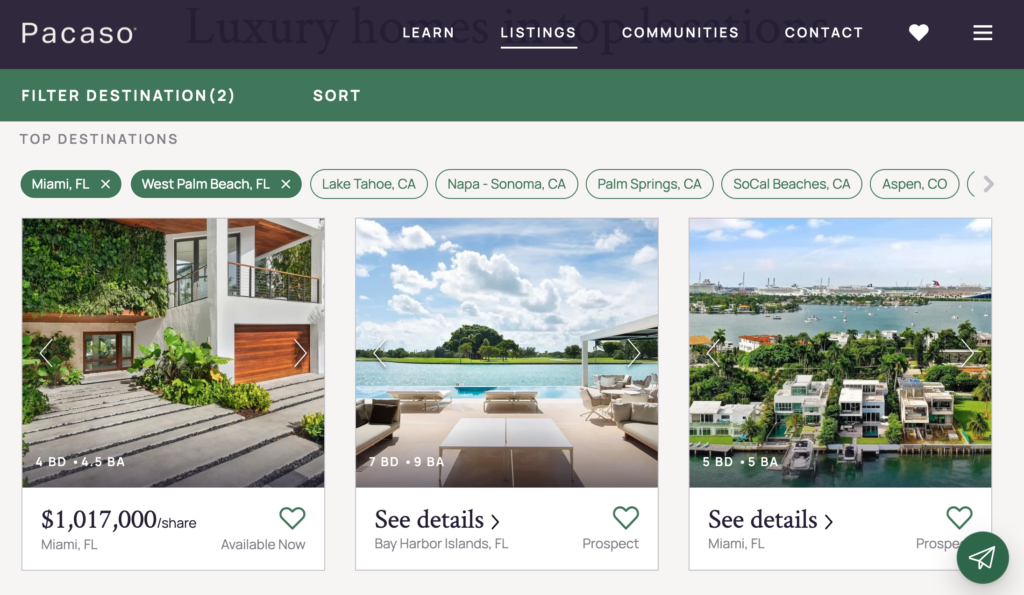This screenshot has height=595, width=1024.
Task: Open See details for Bay Harbor Islands
Action: coord(436,520)
